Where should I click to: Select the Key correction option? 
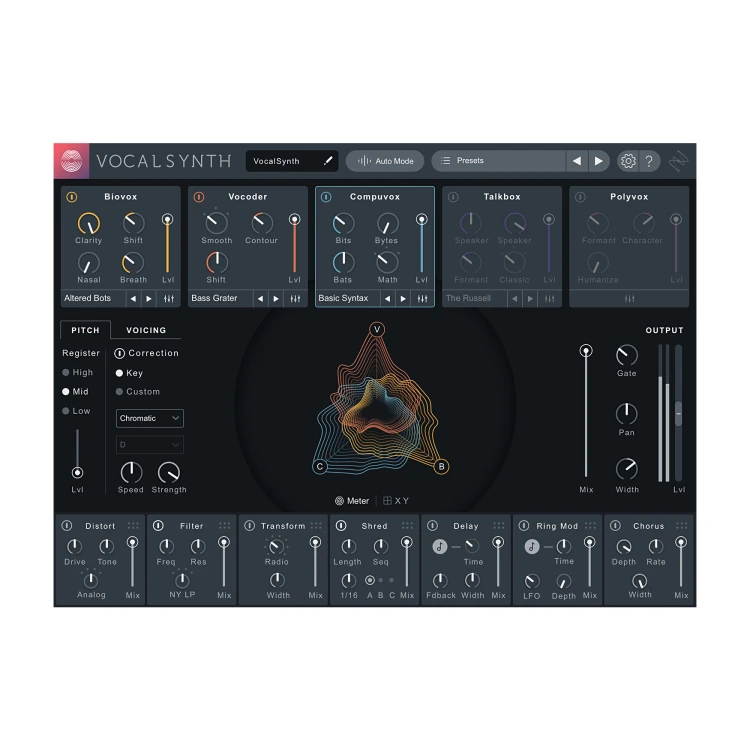129,373
